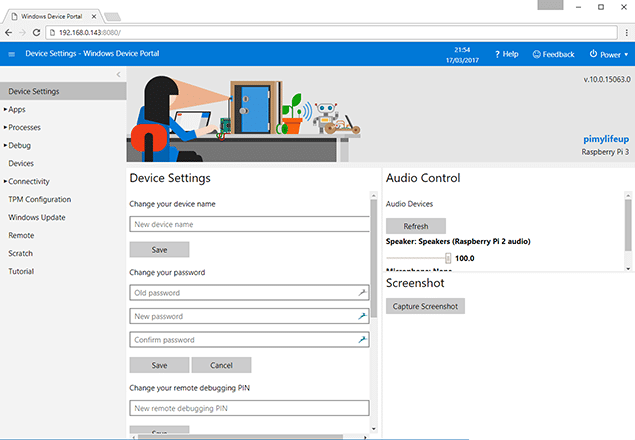Collapse the sidebar with the chevron arrow

pyautogui.click(x=118, y=75)
